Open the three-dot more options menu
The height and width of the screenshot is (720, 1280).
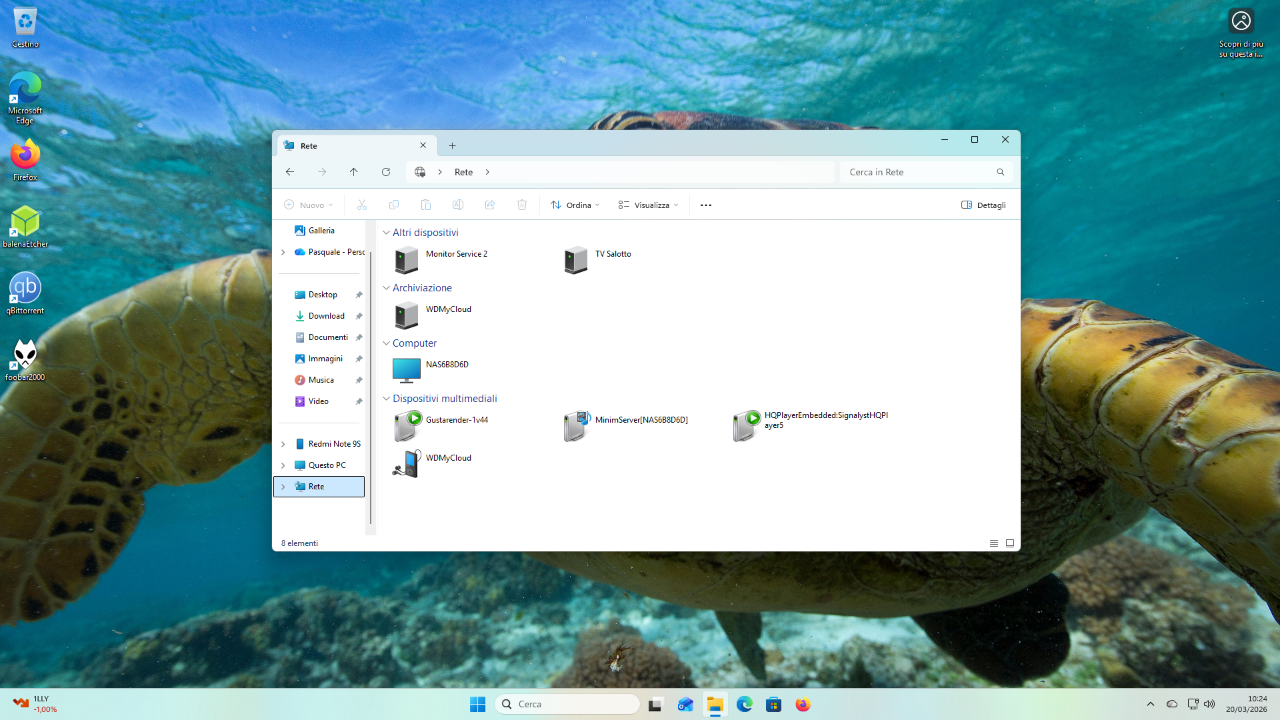(x=706, y=205)
